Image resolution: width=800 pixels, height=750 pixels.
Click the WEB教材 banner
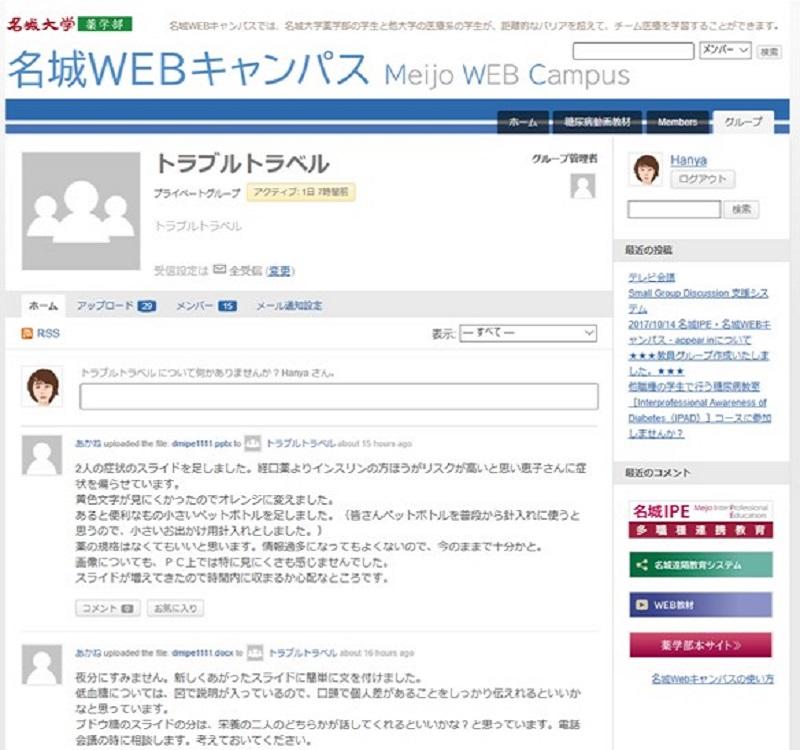(x=701, y=605)
